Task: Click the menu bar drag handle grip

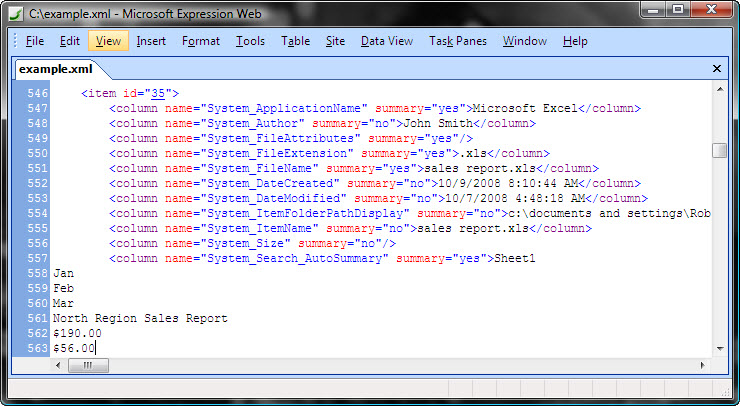Action: (x=15, y=41)
